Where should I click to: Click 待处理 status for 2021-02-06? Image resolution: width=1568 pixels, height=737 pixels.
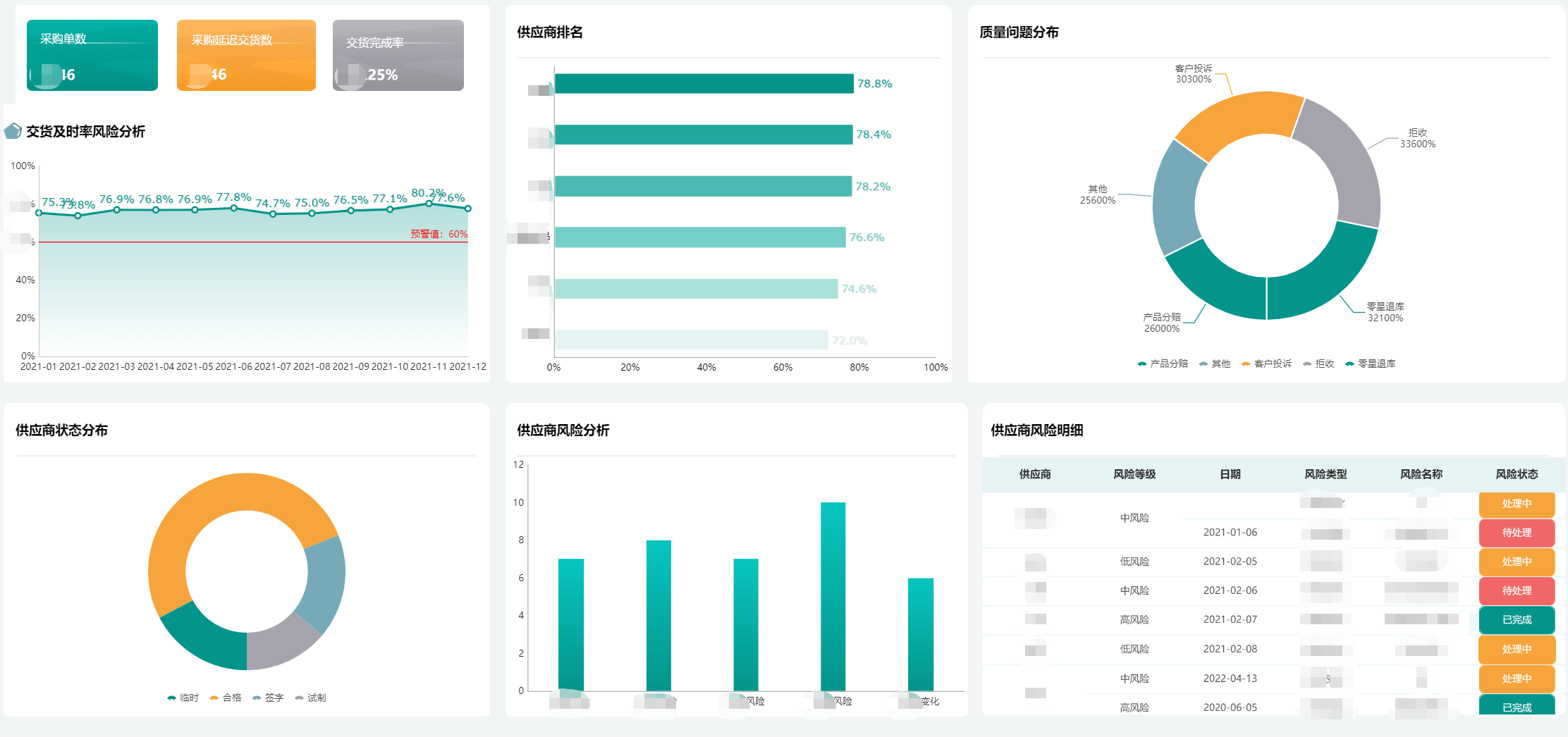pyautogui.click(x=1517, y=590)
